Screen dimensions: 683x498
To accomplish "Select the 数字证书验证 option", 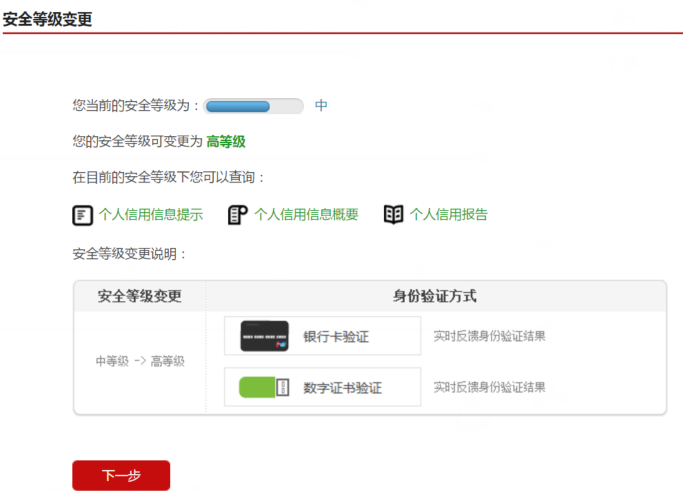I will (322, 387).
